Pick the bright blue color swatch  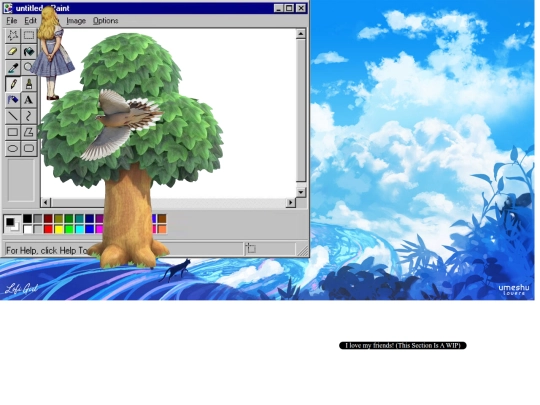pyautogui.click(x=90, y=229)
